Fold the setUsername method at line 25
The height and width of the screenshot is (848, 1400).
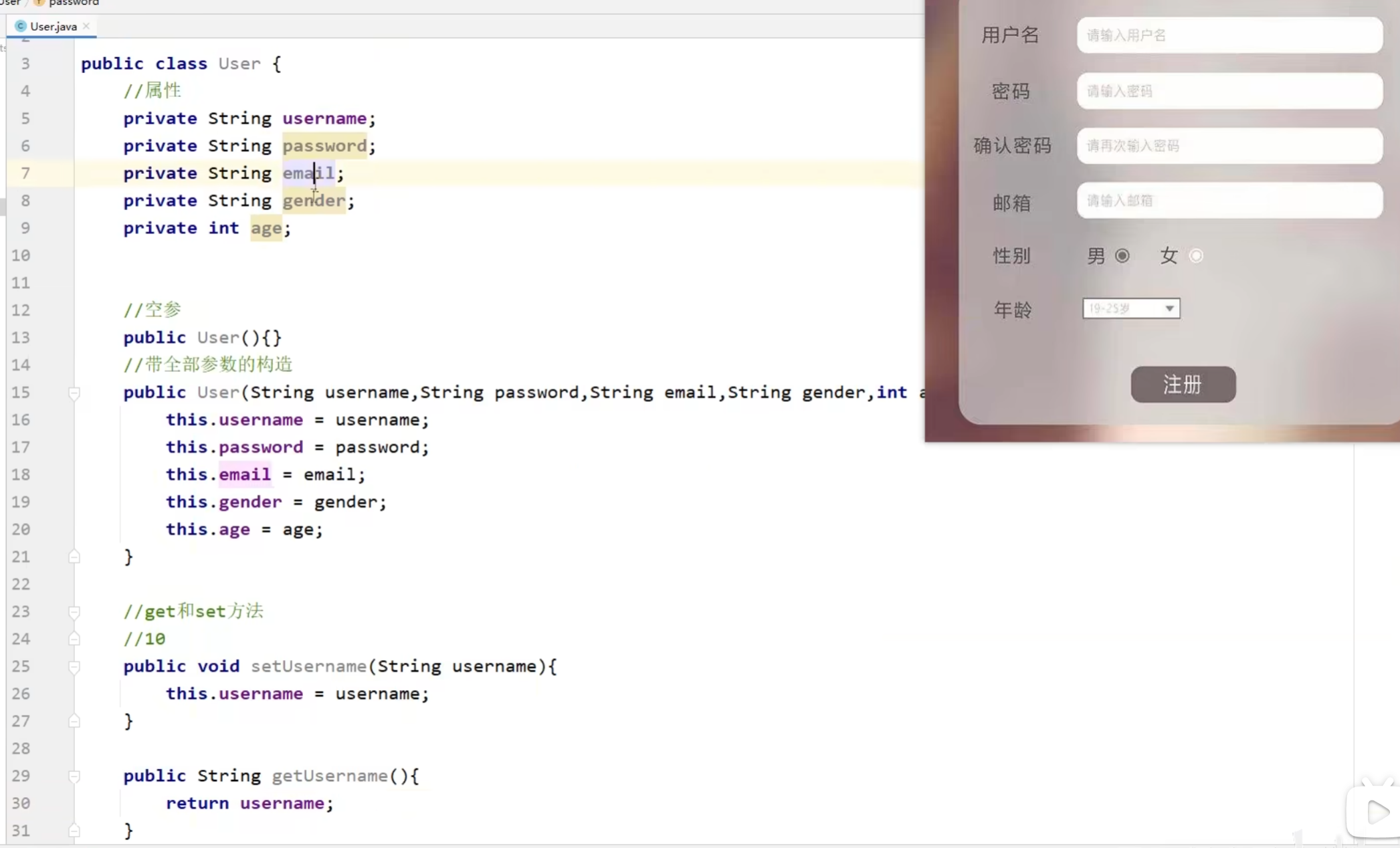[x=74, y=667]
